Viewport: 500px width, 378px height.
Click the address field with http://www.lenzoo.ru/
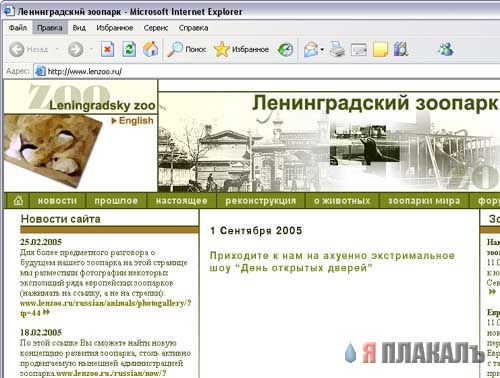(x=267, y=71)
